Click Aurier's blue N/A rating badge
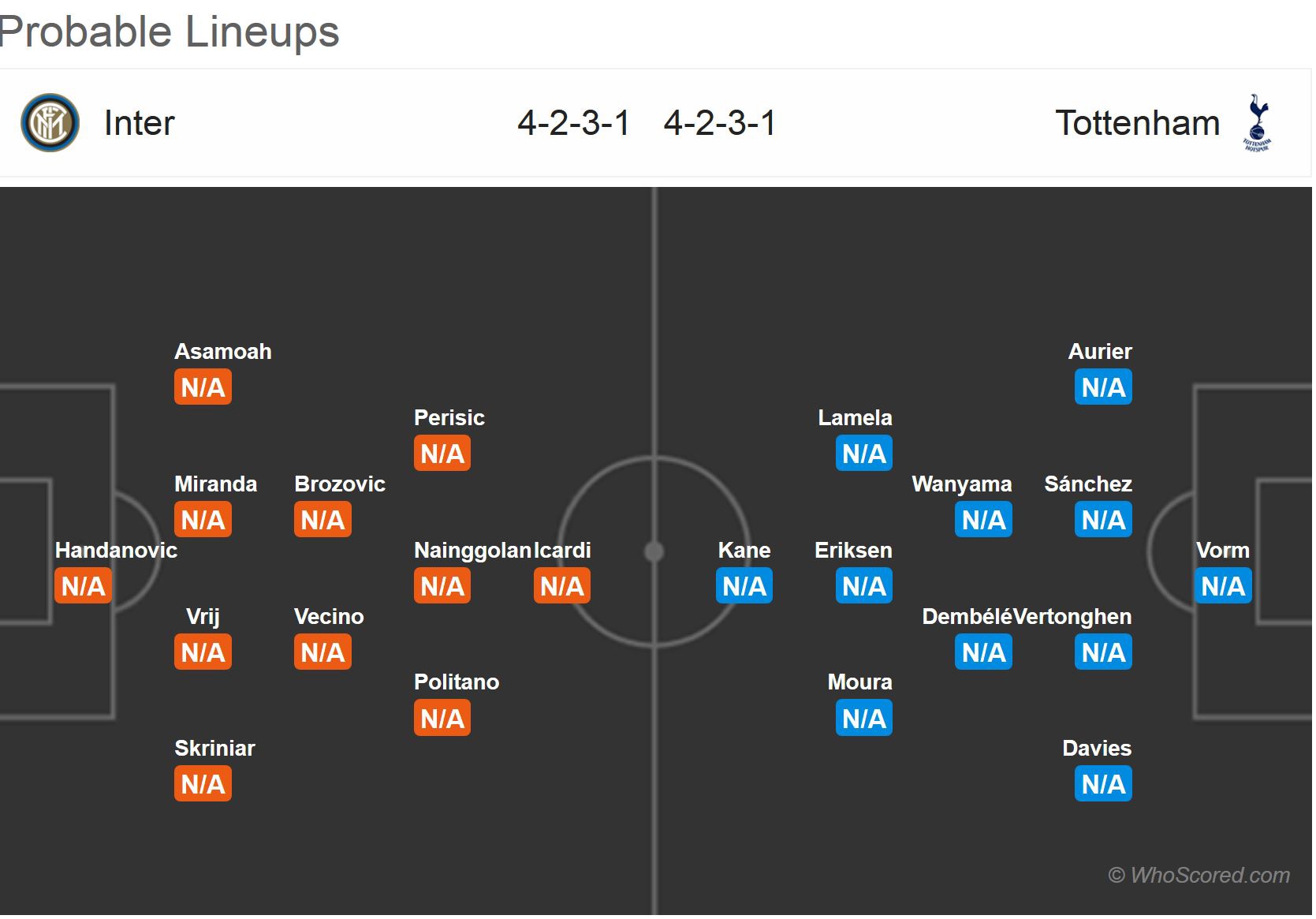 click(x=1103, y=387)
